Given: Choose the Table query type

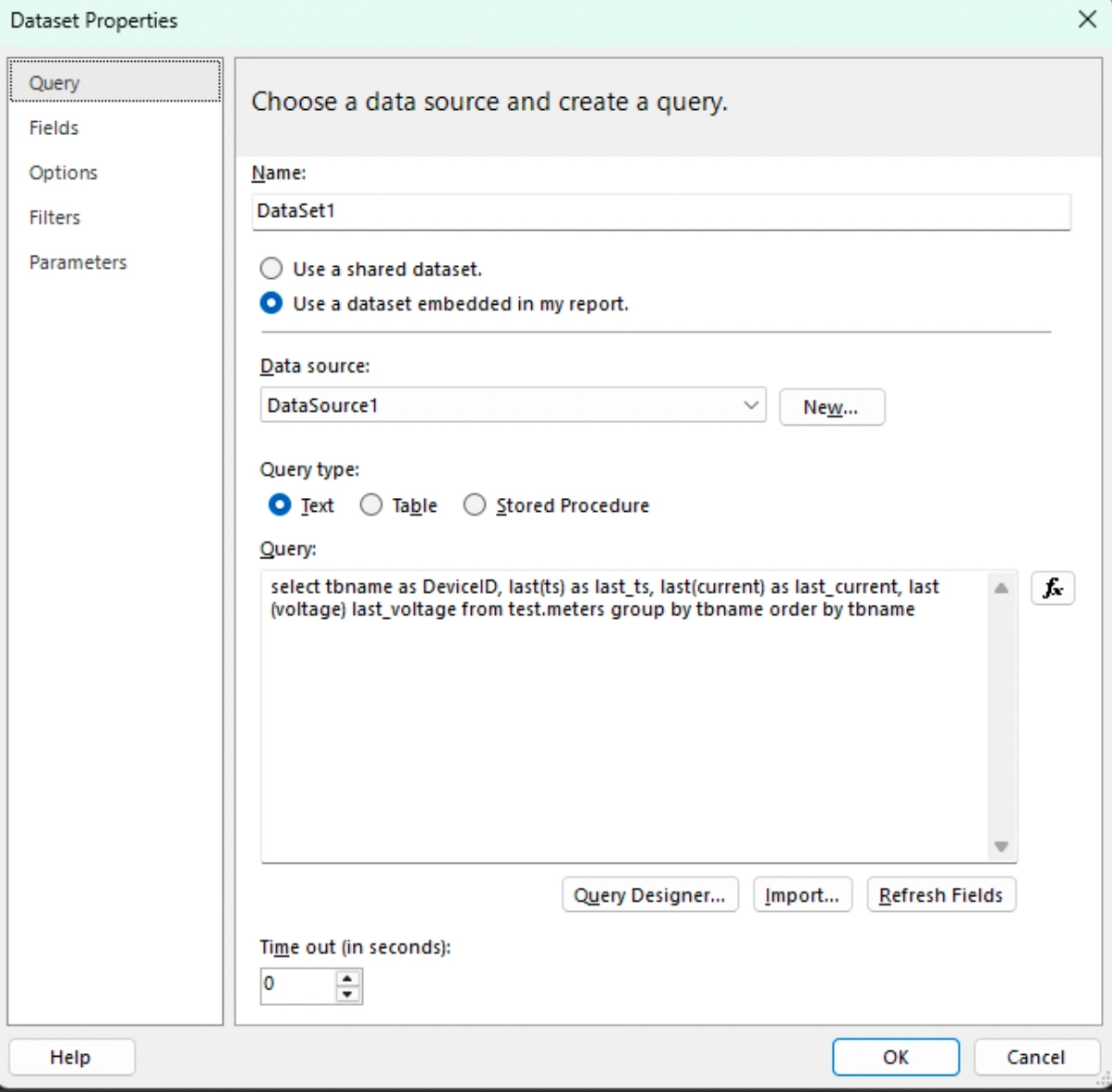Looking at the screenshot, I should [x=371, y=505].
